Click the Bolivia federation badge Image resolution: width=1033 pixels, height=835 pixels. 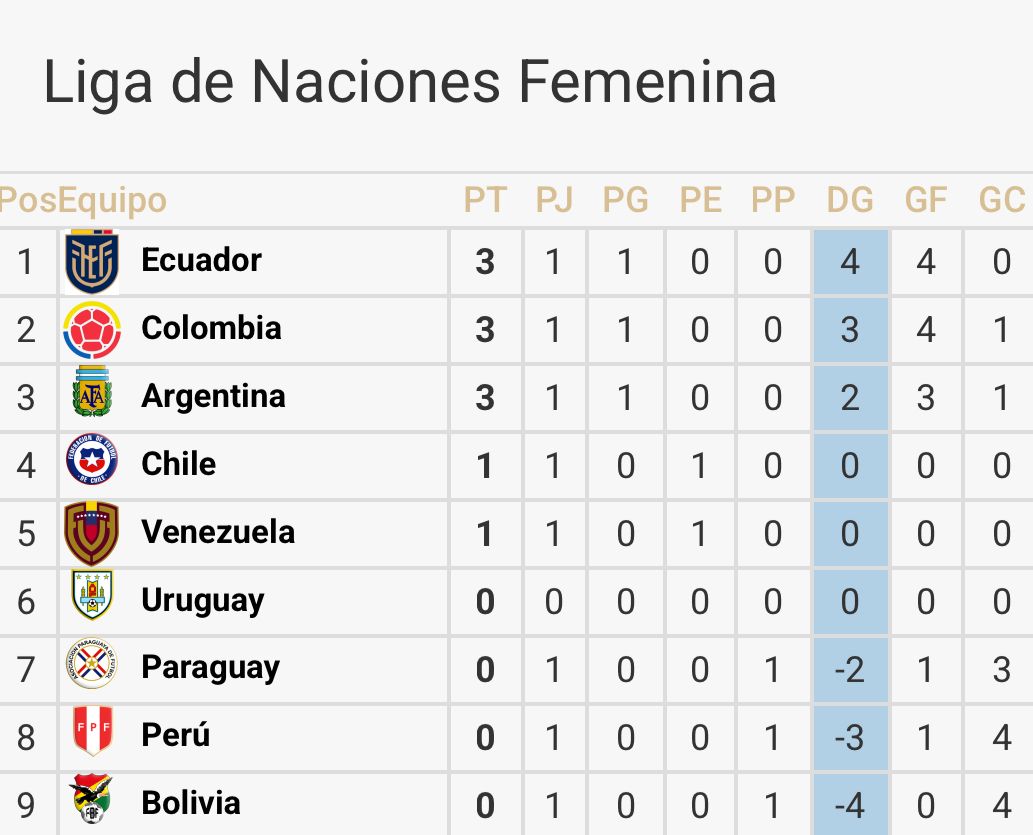coord(92,802)
